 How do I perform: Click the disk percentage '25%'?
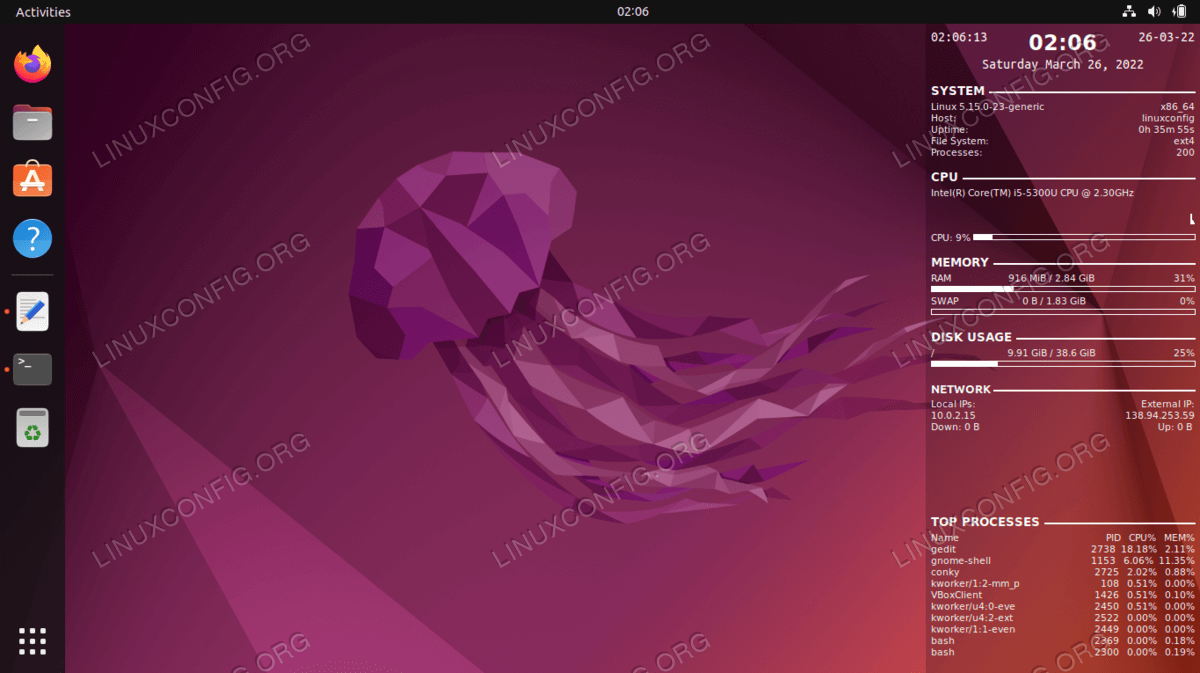(x=1184, y=353)
